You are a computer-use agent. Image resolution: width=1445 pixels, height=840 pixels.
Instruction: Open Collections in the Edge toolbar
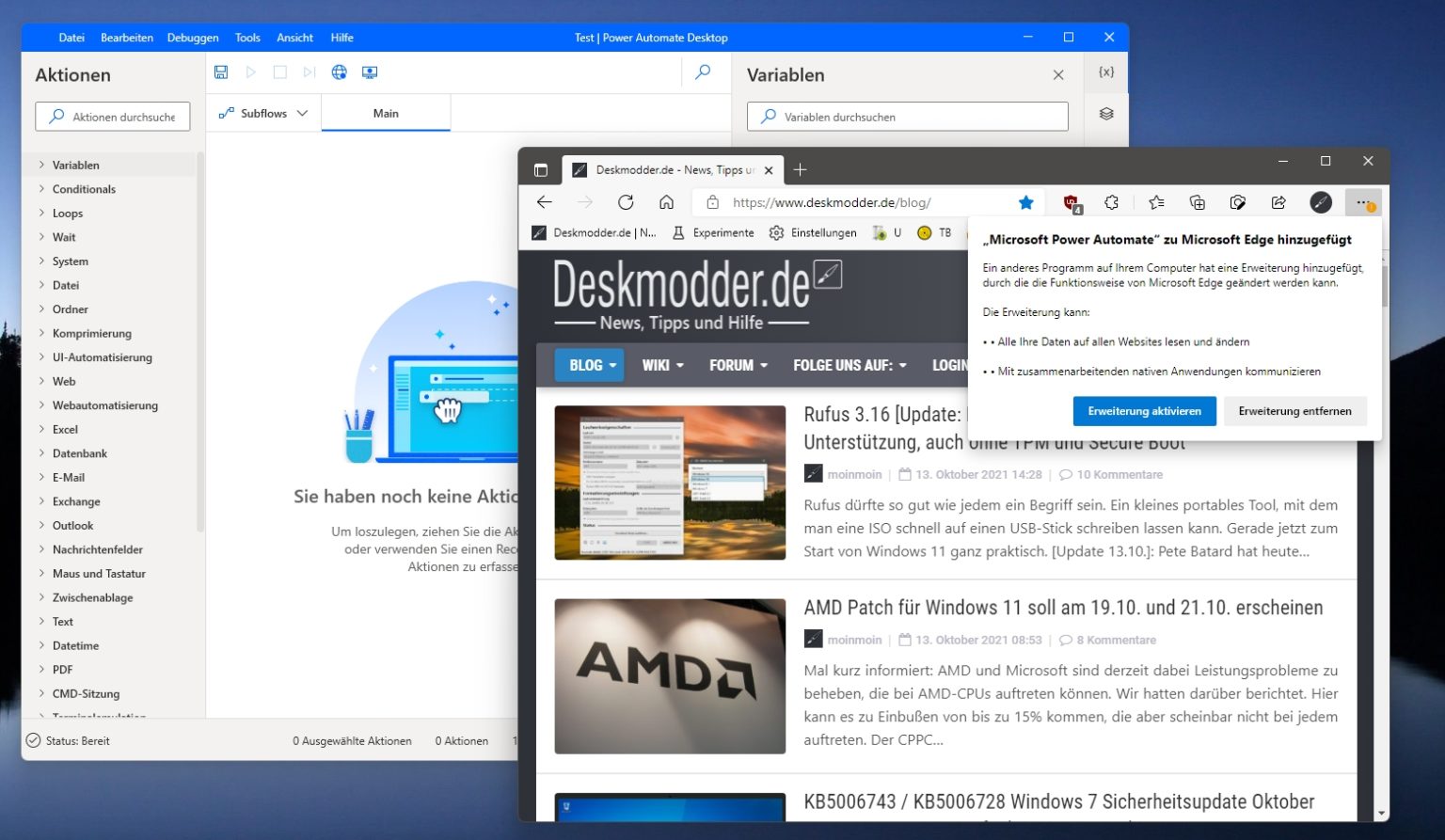tap(1197, 201)
